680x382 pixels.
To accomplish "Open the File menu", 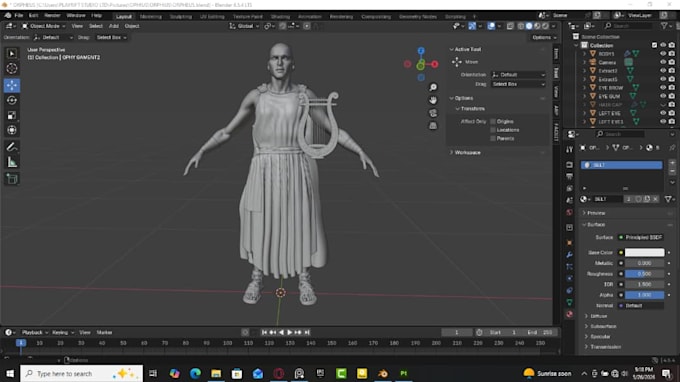I will click(19, 16).
